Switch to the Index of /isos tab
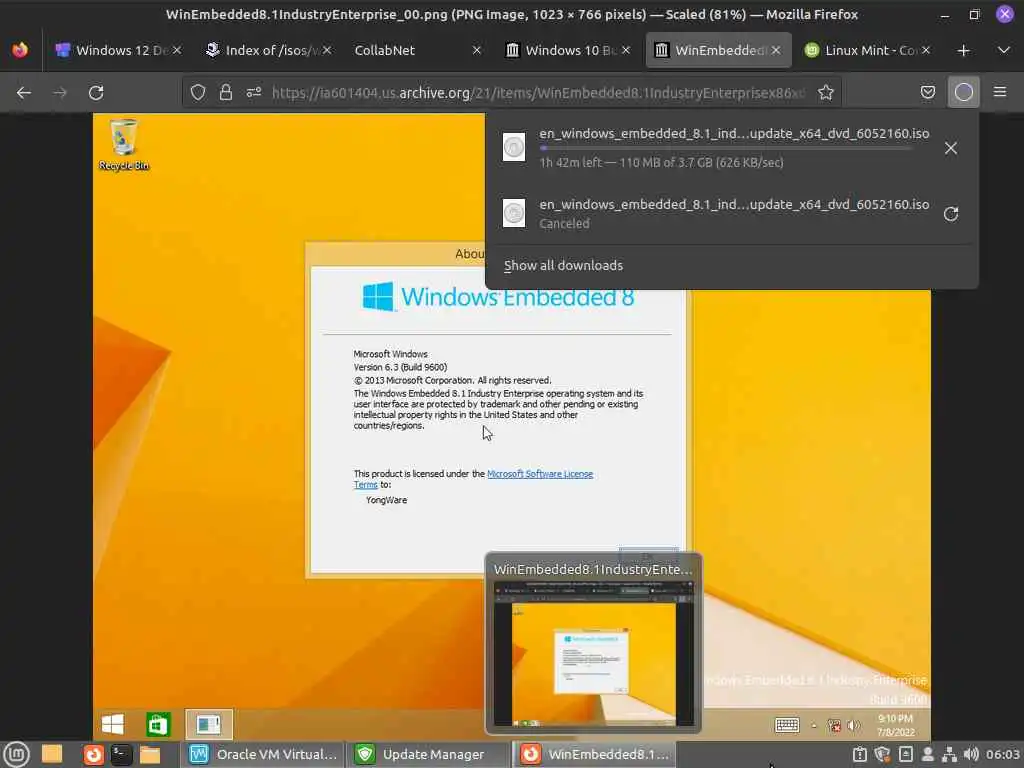This screenshot has width=1024, height=768. 268,50
